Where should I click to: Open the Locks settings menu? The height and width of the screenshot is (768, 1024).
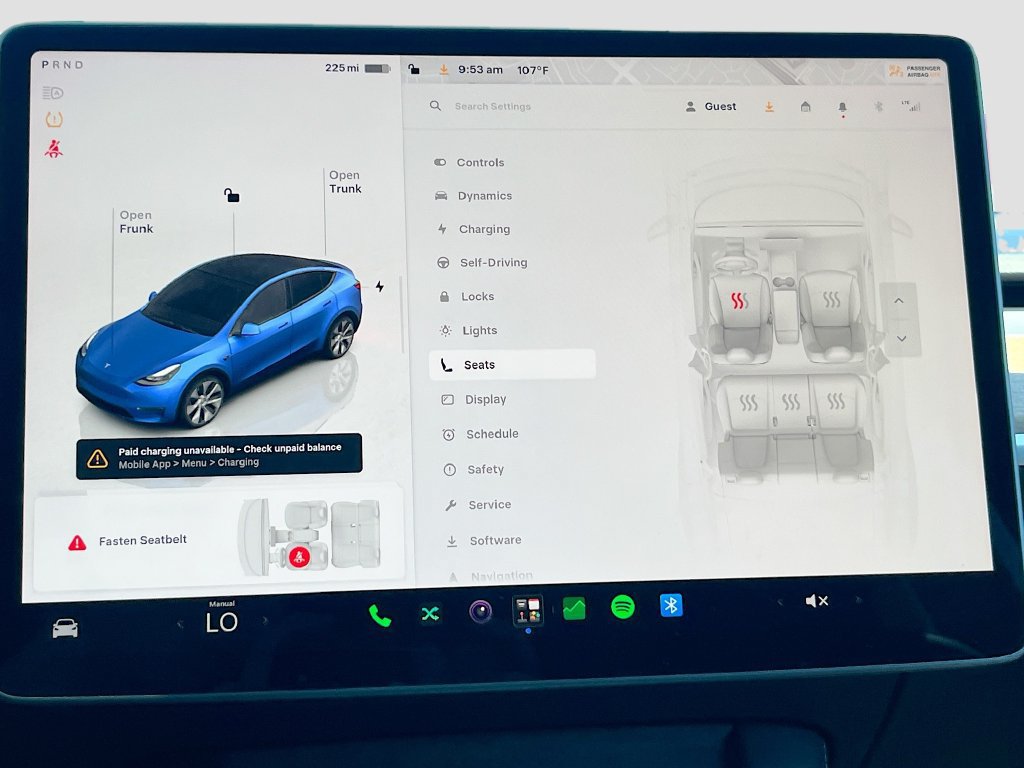click(466, 296)
